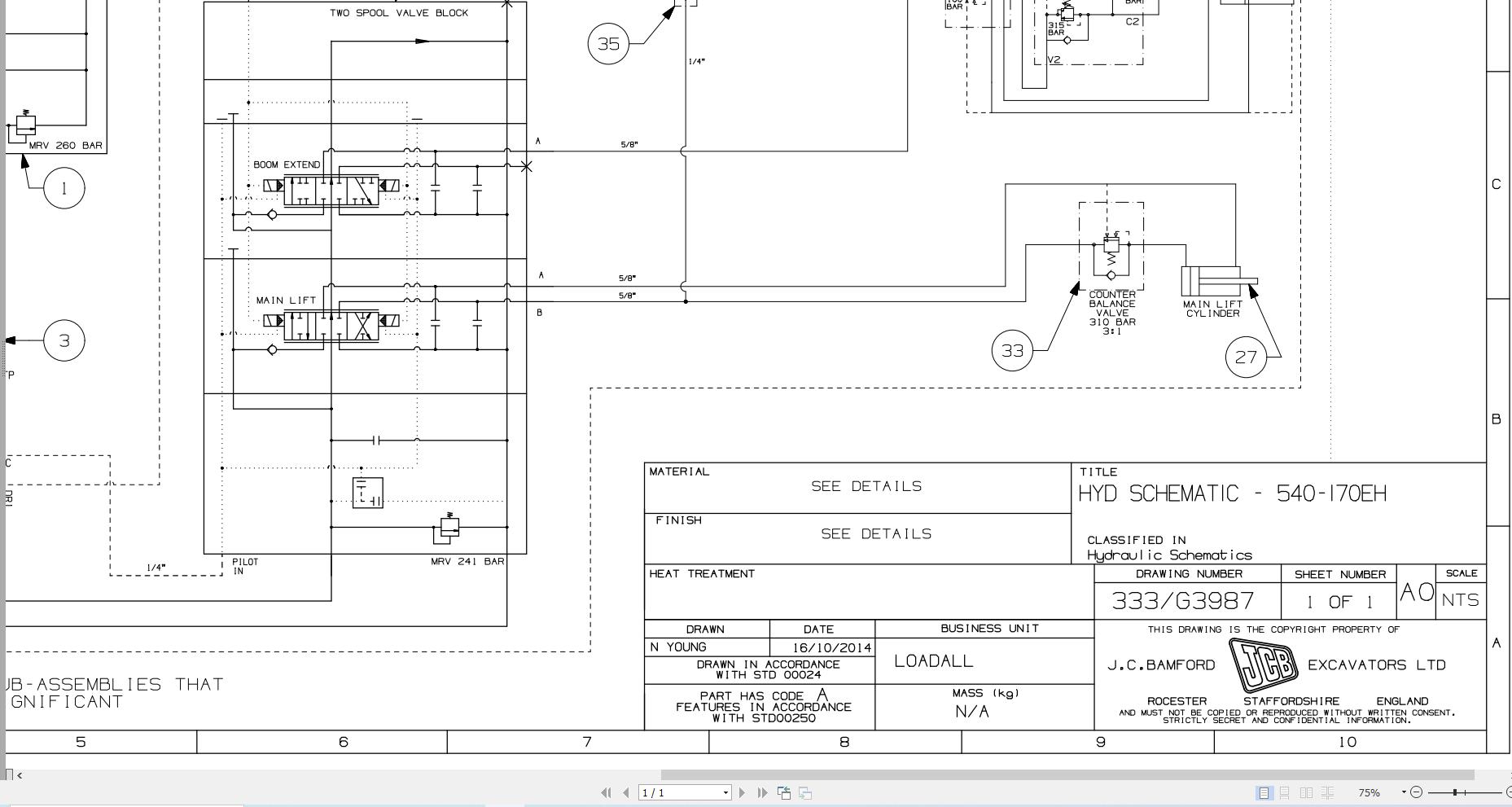Click the TWO SPOOL VALVE BLOCK heading
Screen dimensions: 1512x807
pyautogui.click(x=399, y=13)
